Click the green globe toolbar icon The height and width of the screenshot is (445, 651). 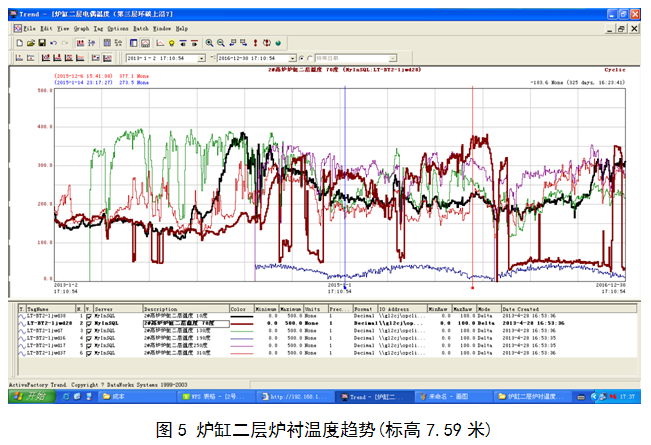coord(277,43)
